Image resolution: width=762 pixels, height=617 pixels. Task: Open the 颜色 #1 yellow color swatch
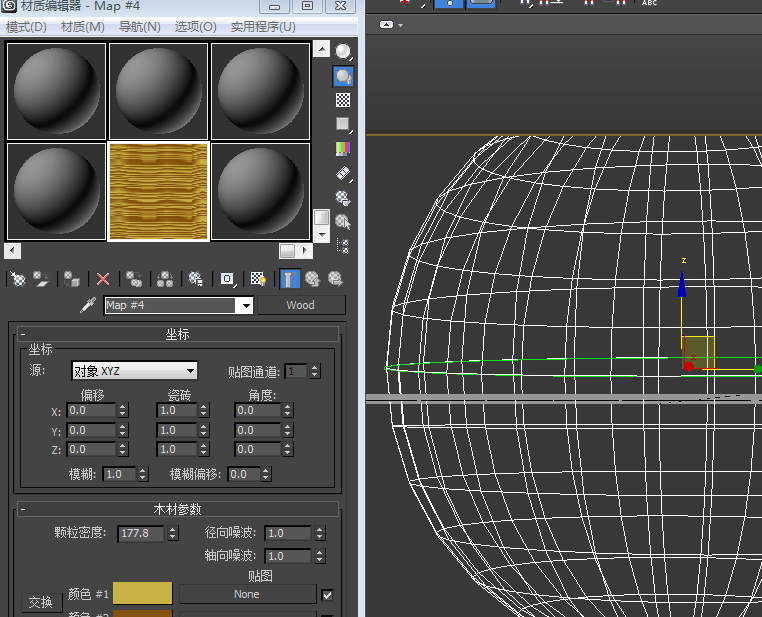tap(142, 594)
